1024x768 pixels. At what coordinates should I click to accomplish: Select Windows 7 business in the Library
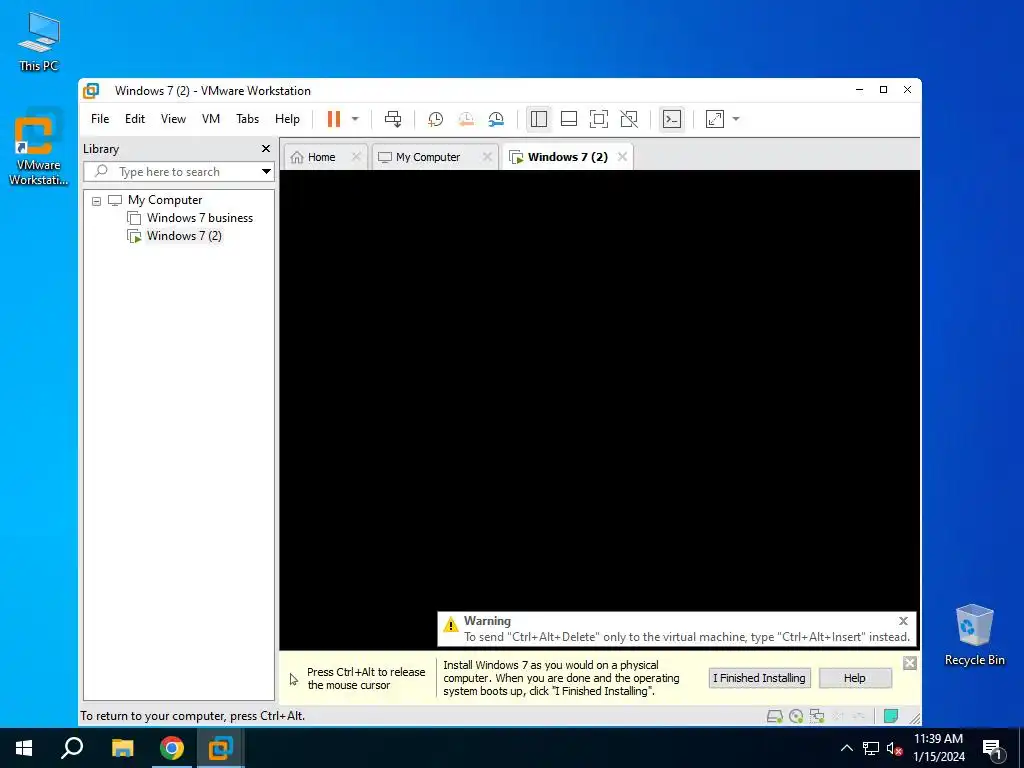coord(199,218)
